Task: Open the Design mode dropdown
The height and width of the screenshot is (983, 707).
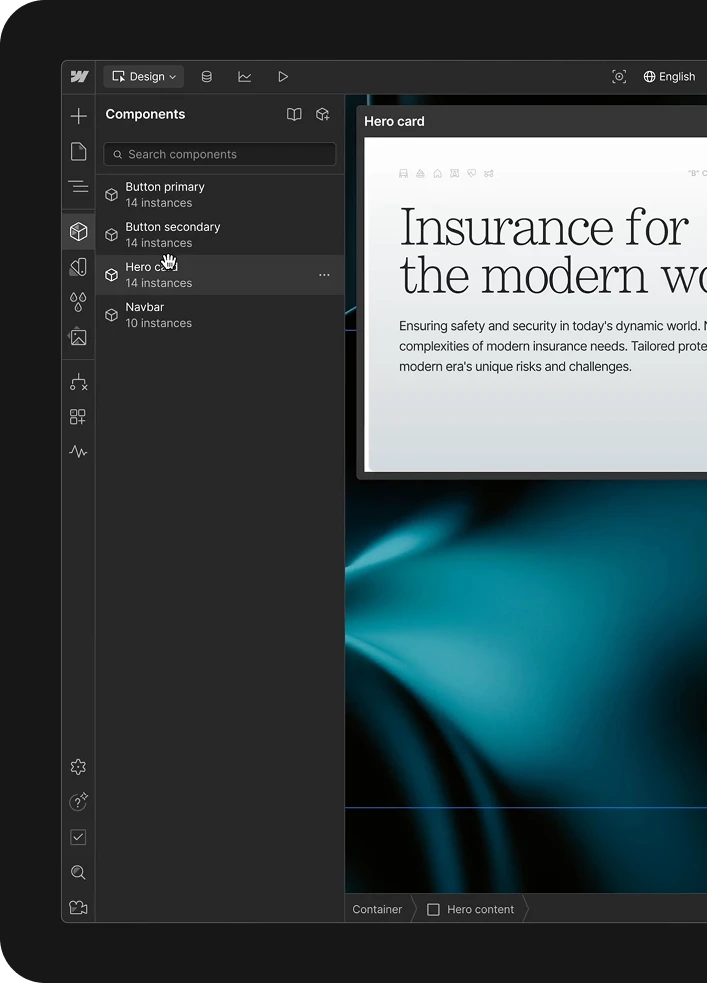Action: tap(144, 77)
